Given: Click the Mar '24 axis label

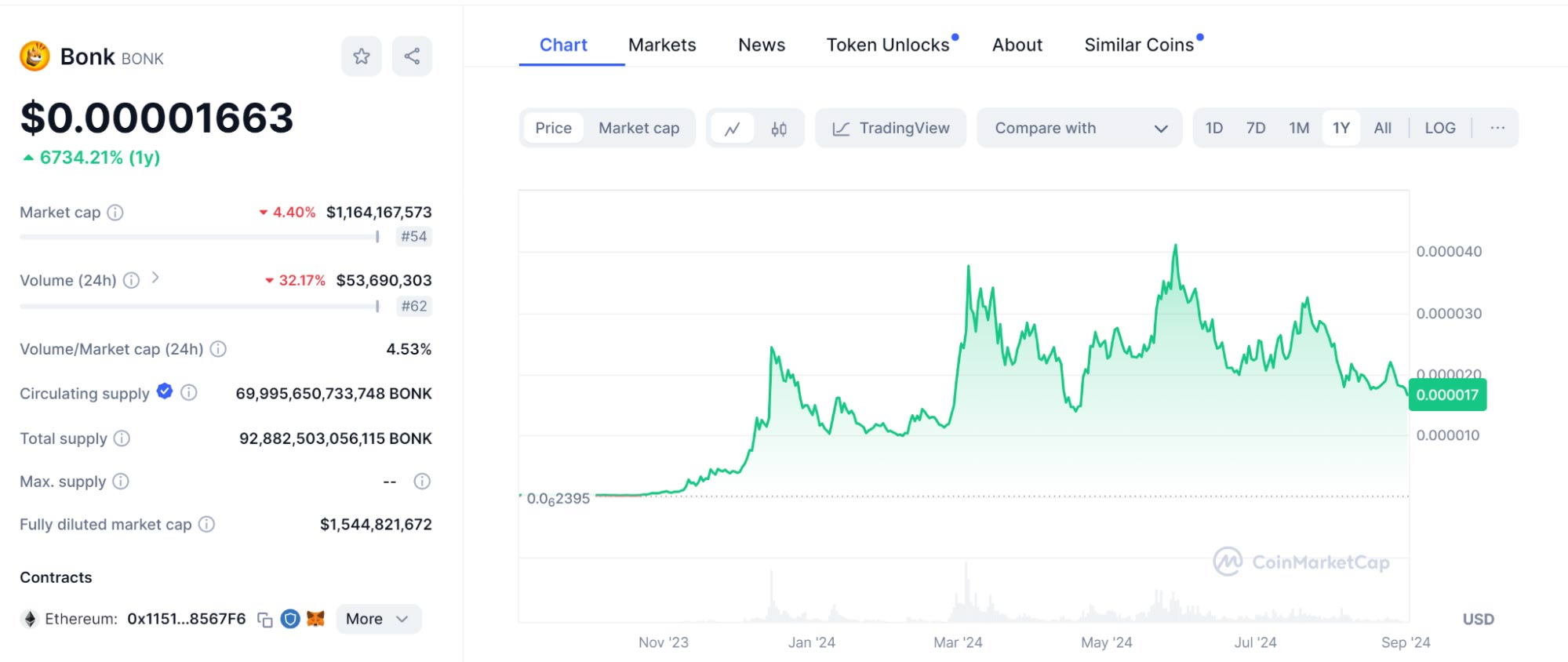Looking at the screenshot, I should click(958, 642).
